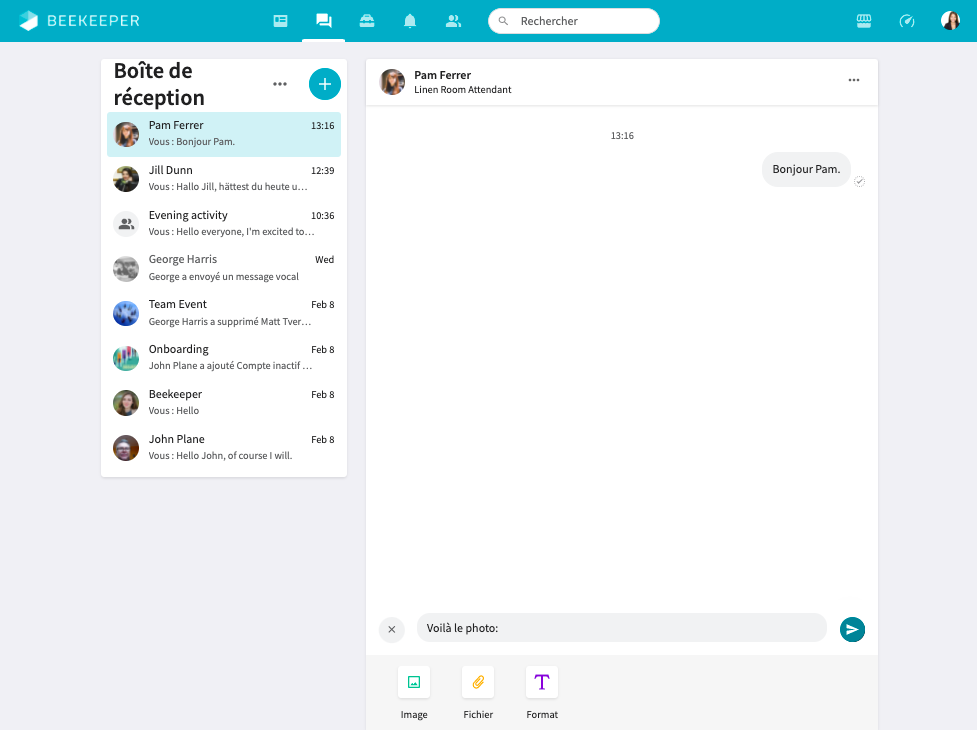The height and width of the screenshot is (730, 977).
Task: Open the Dashboard speedometer icon
Action: tap(907, 20)
